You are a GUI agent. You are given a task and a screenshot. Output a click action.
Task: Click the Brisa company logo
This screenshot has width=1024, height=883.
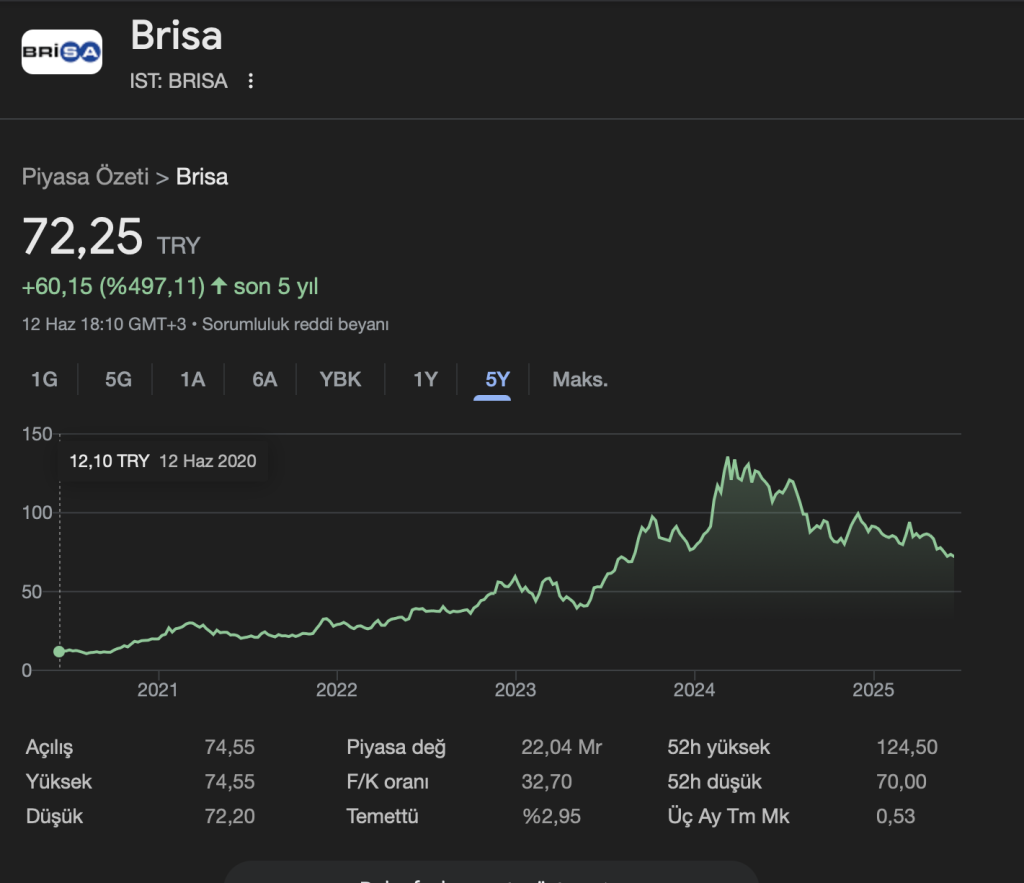point(62,52)
